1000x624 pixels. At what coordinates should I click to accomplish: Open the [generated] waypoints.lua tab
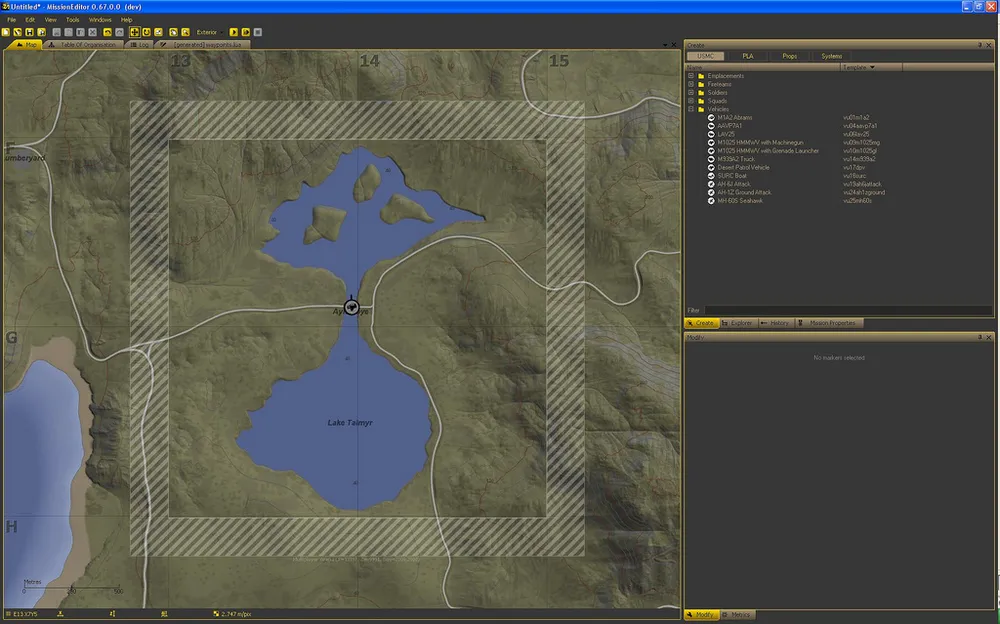203,45
